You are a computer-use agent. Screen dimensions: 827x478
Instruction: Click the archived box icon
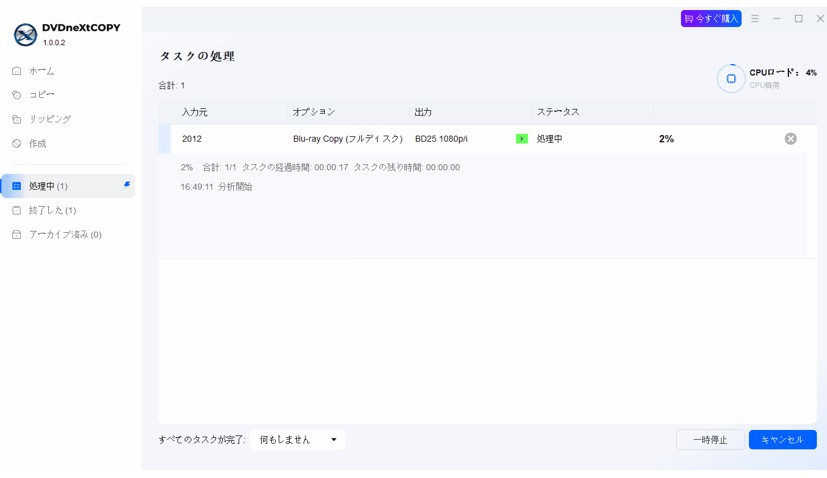click(16, 234)
